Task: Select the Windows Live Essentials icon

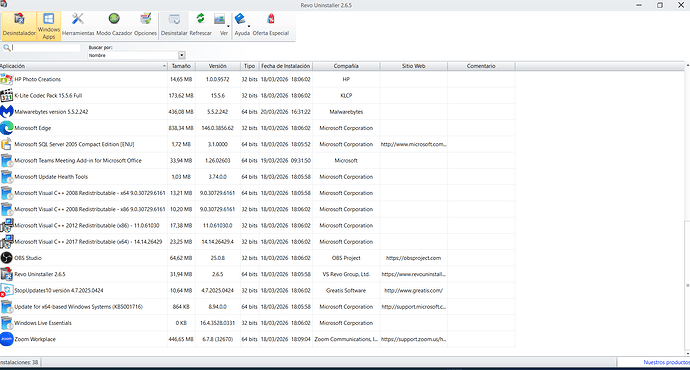Action: click(x=7, y=323)
